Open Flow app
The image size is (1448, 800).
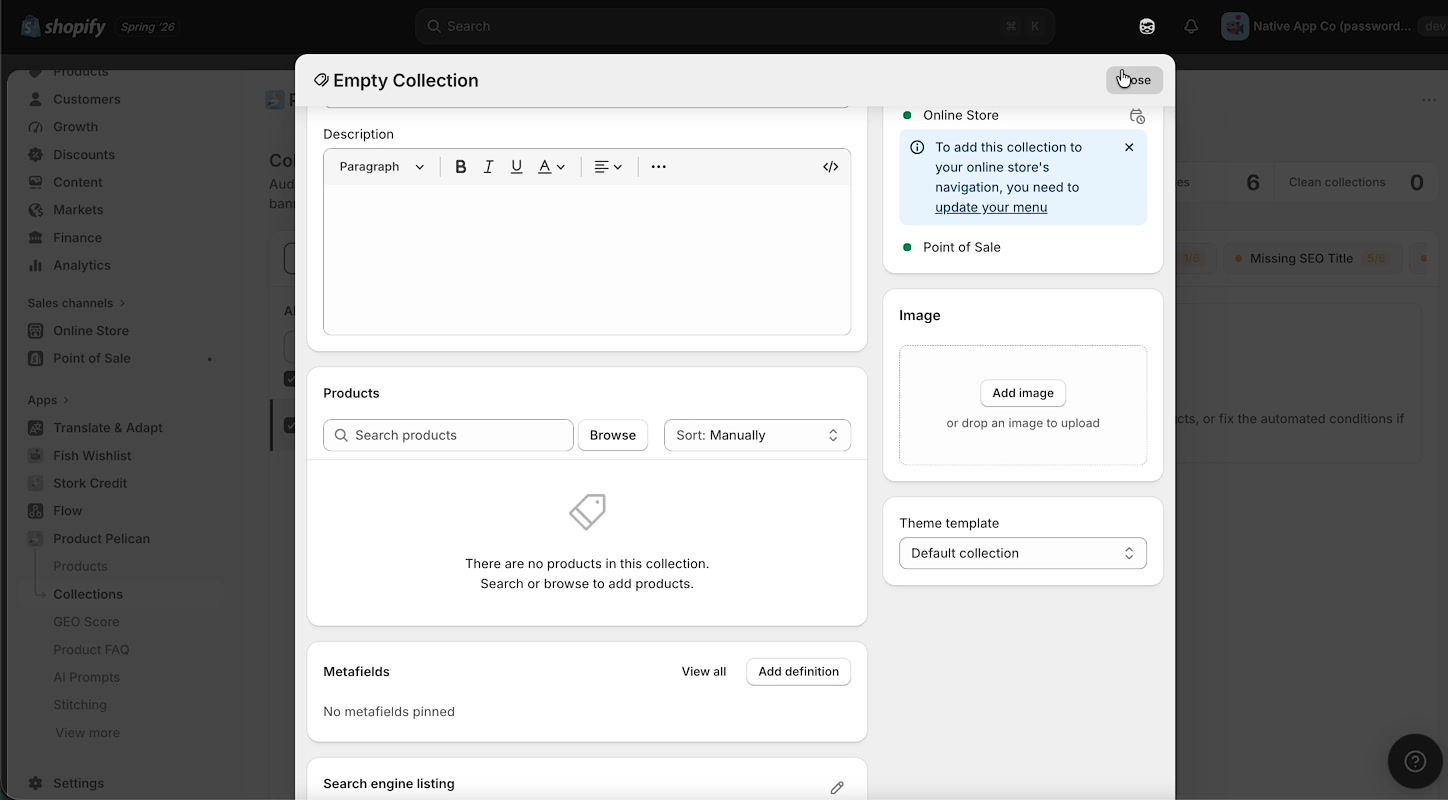point(68,511)
